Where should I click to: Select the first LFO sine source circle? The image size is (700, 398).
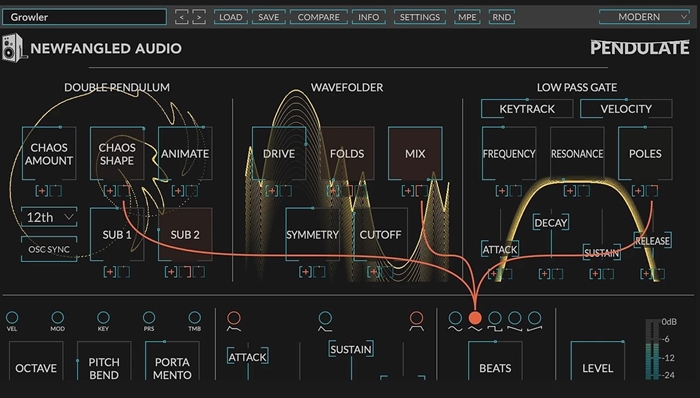455,318
